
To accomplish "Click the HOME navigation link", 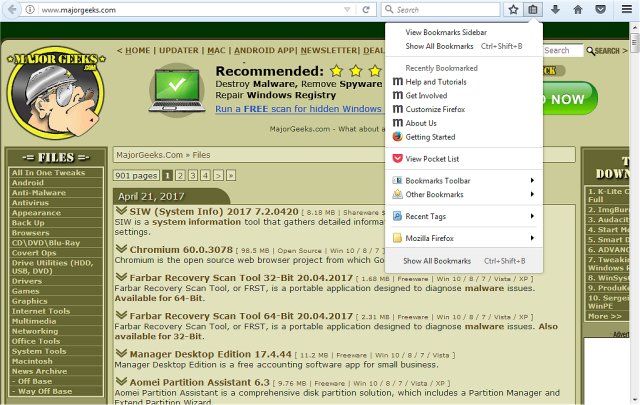I will [138, 51].
